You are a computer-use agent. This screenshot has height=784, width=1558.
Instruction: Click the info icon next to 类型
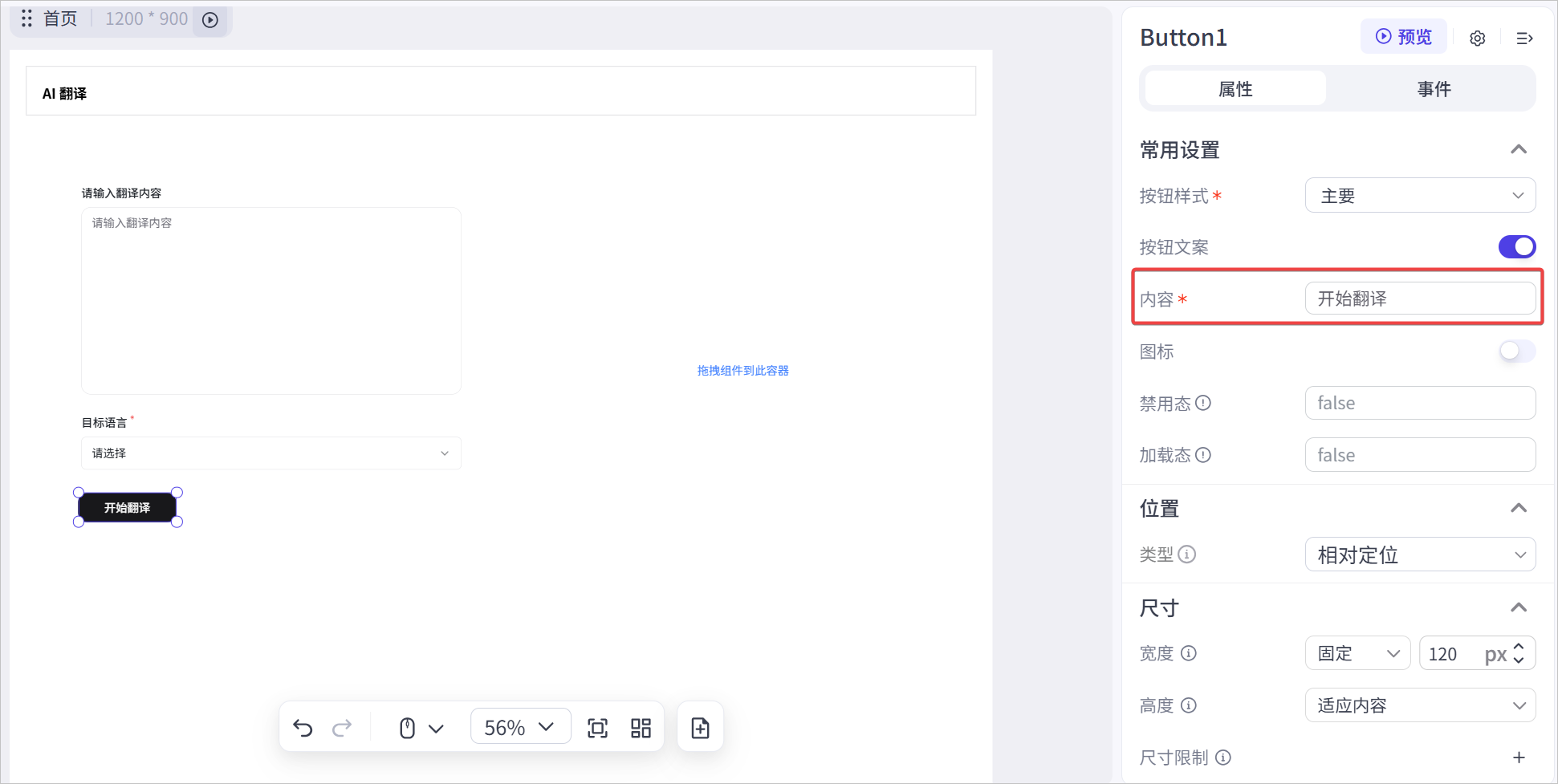1187,554
